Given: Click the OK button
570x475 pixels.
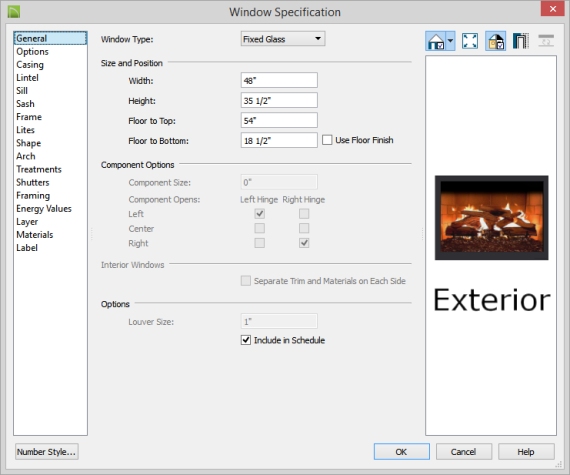Looking at the screenshot, I should pos(402,452).
